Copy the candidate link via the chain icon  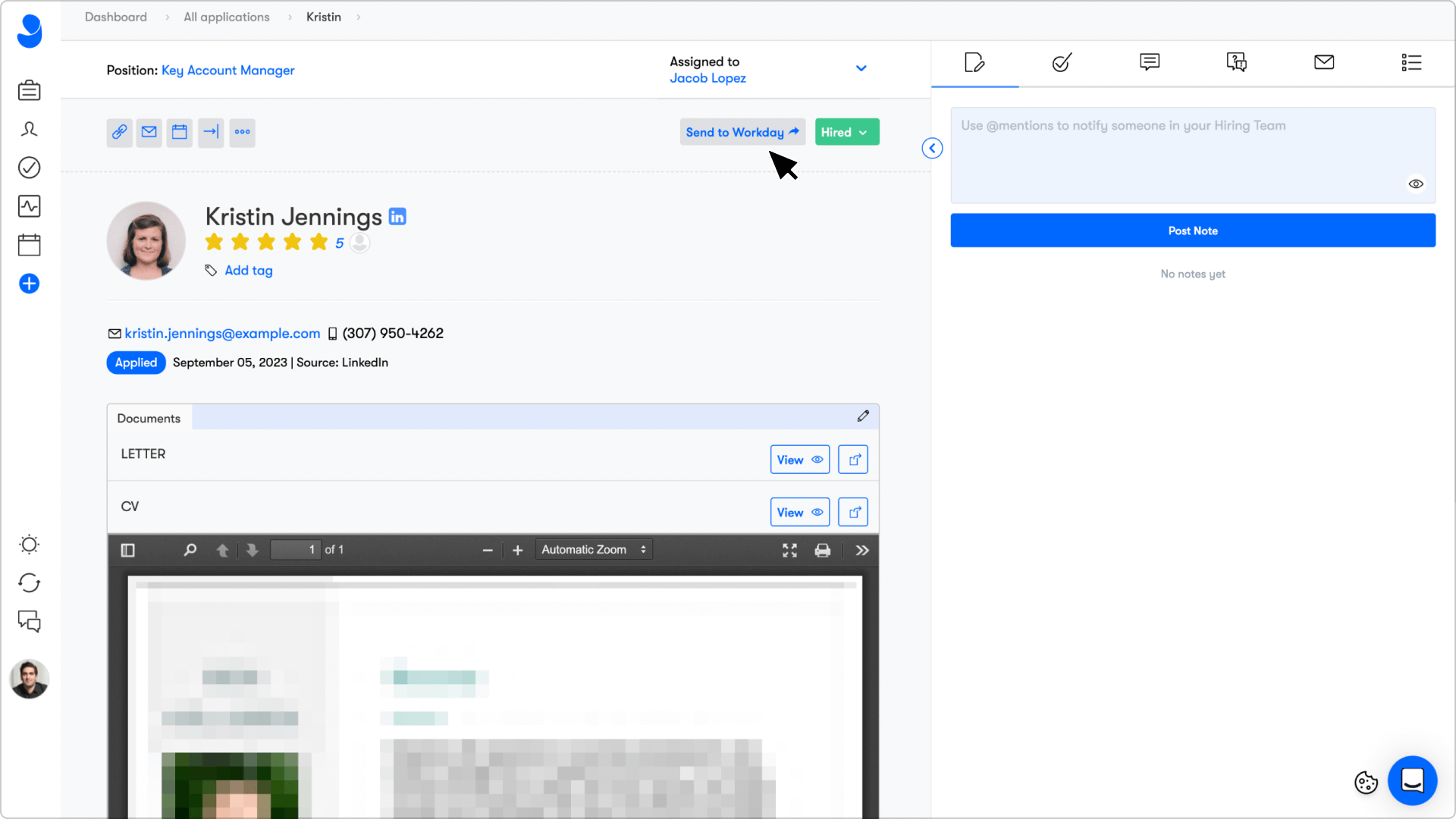119,132
